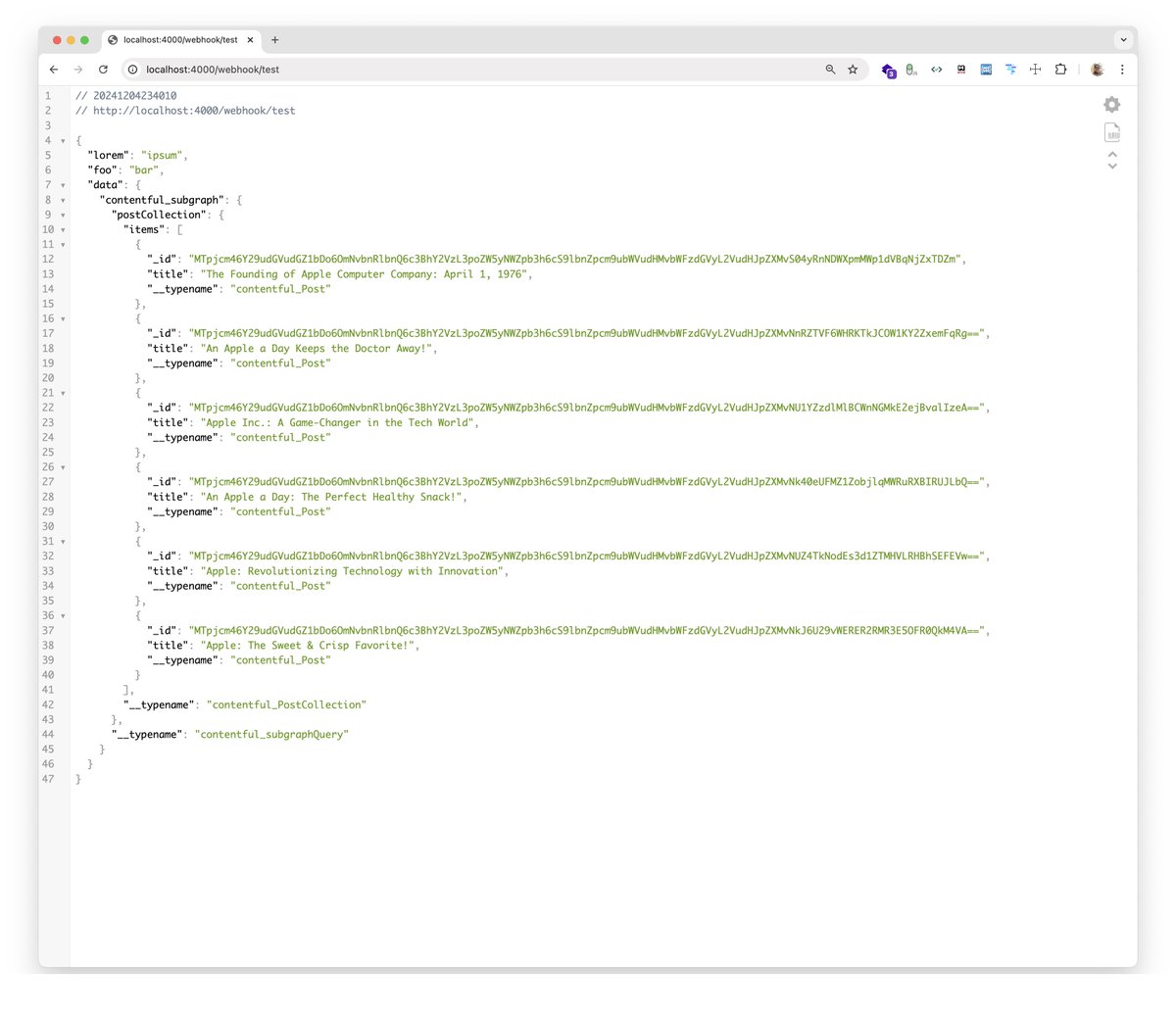Click the "bar" value

click(x=144, y=170)
